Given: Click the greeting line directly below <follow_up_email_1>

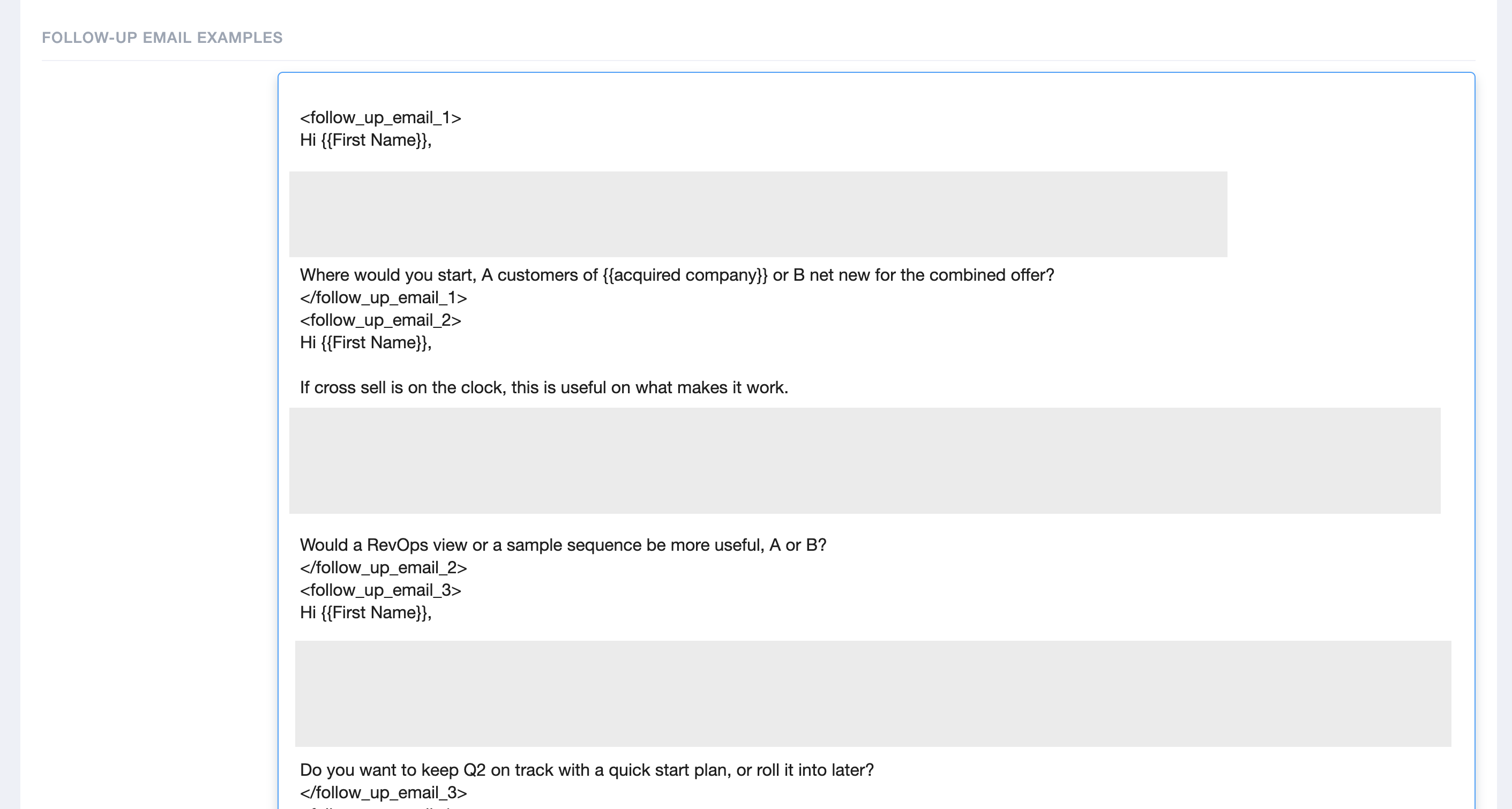Looking at the screenshot, I should pyautogui.click(x=365, y=140).
